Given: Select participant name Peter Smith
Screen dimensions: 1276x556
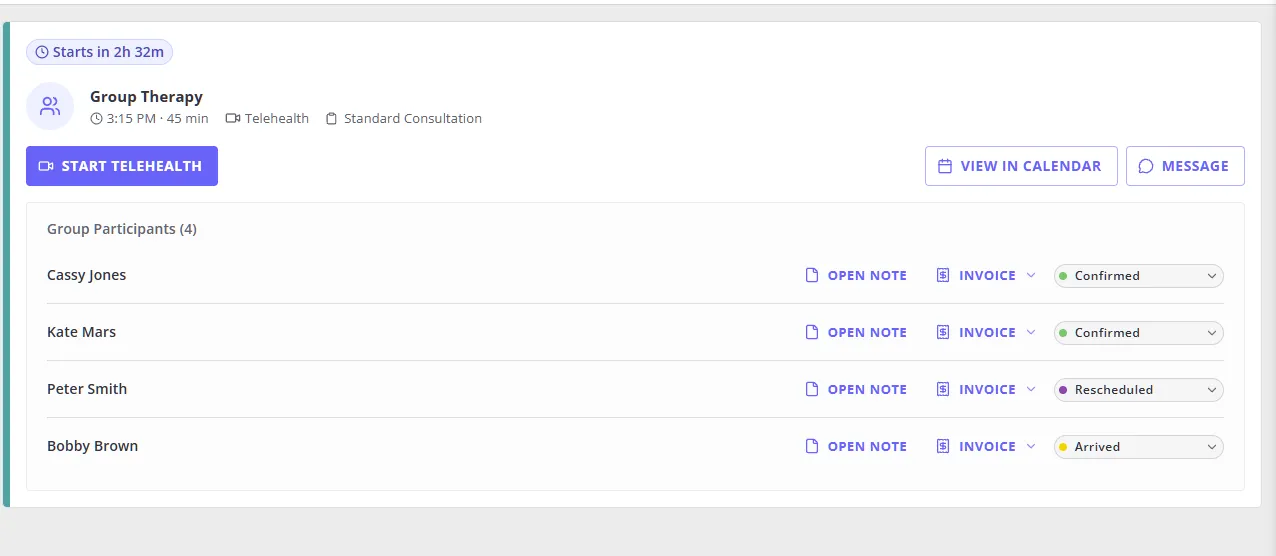Looking at the screenshot, I should pyautogui.click(x=87, y=390).
